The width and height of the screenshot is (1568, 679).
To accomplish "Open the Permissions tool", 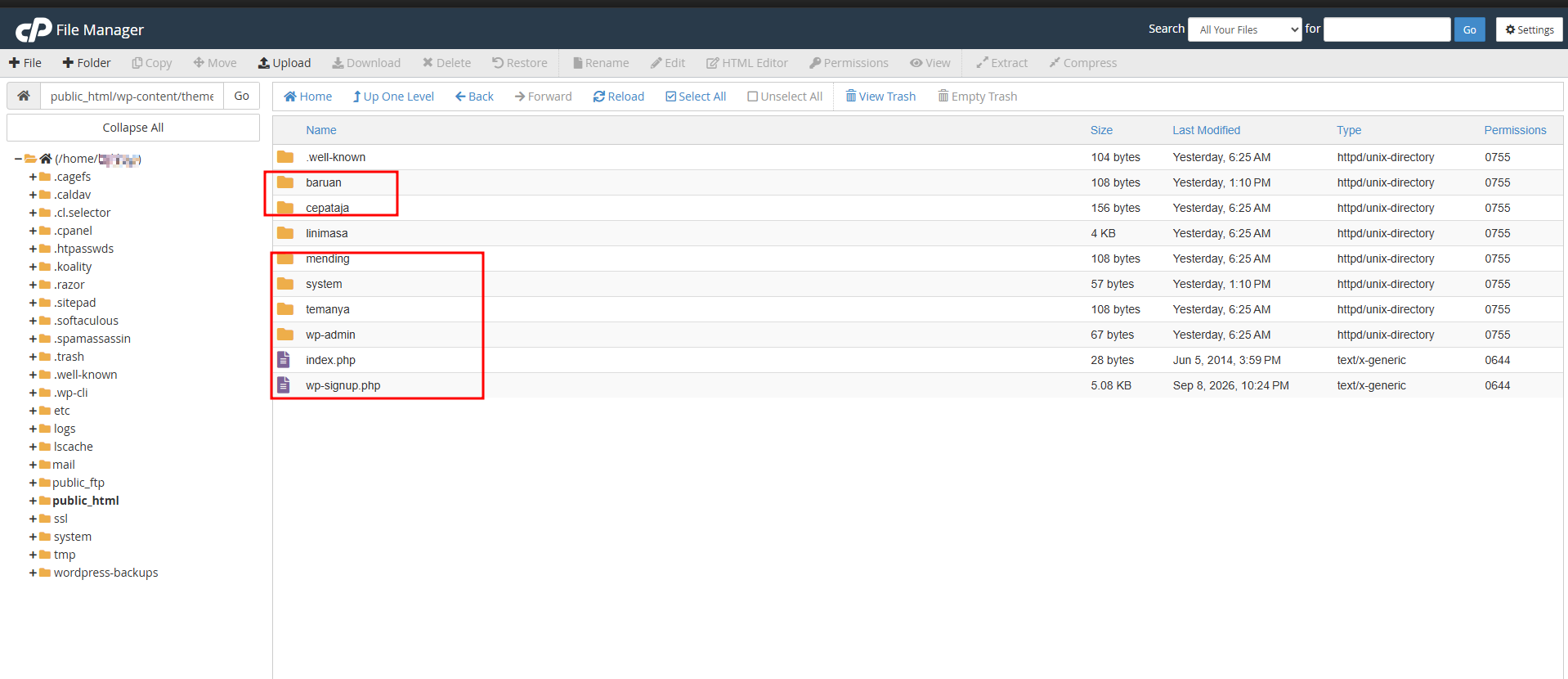I will pos(849,63).
